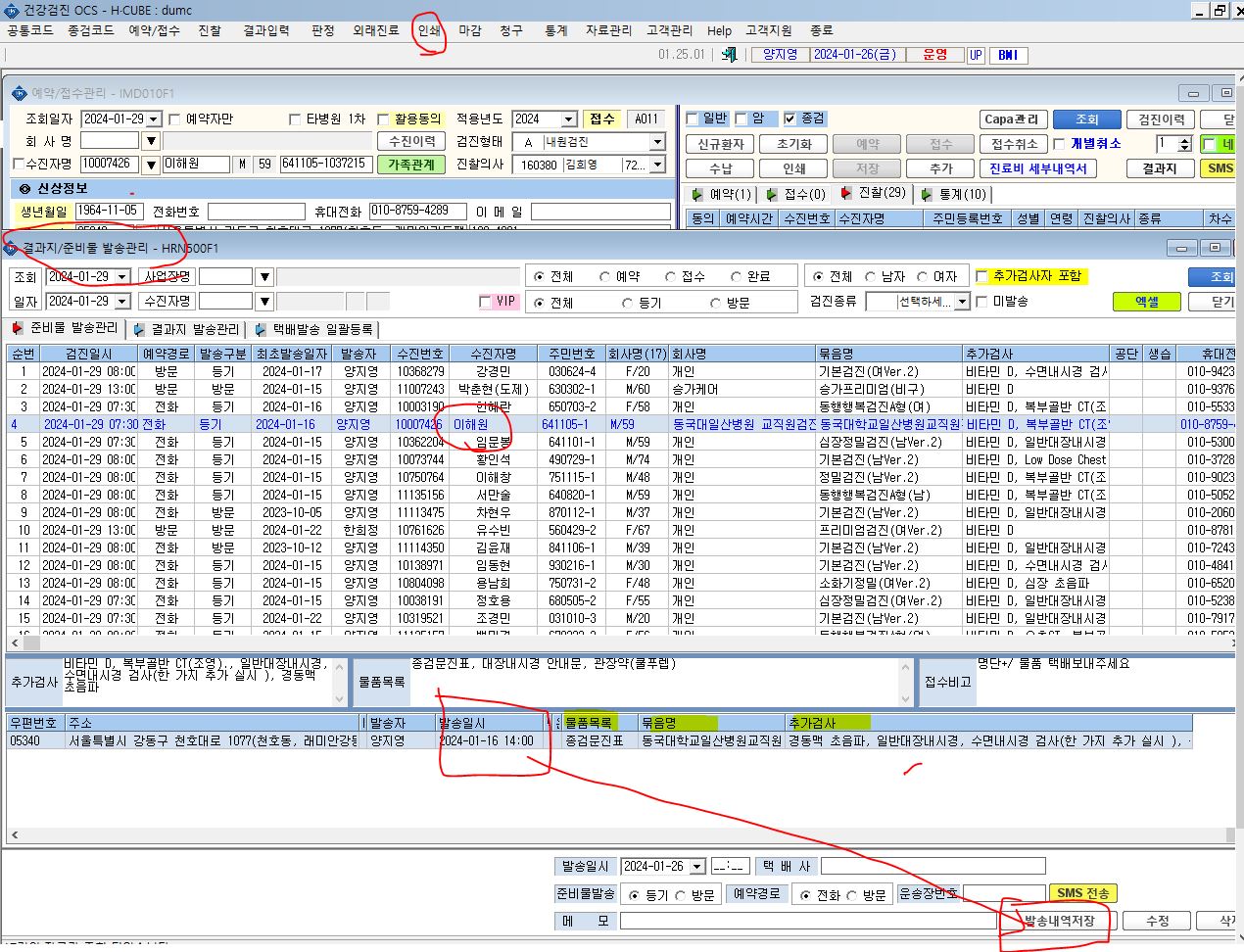Open the 검진종류 선택하세요 dropdown
Viewport: 1244px width, 952px height.
click(x=962, y=302)
